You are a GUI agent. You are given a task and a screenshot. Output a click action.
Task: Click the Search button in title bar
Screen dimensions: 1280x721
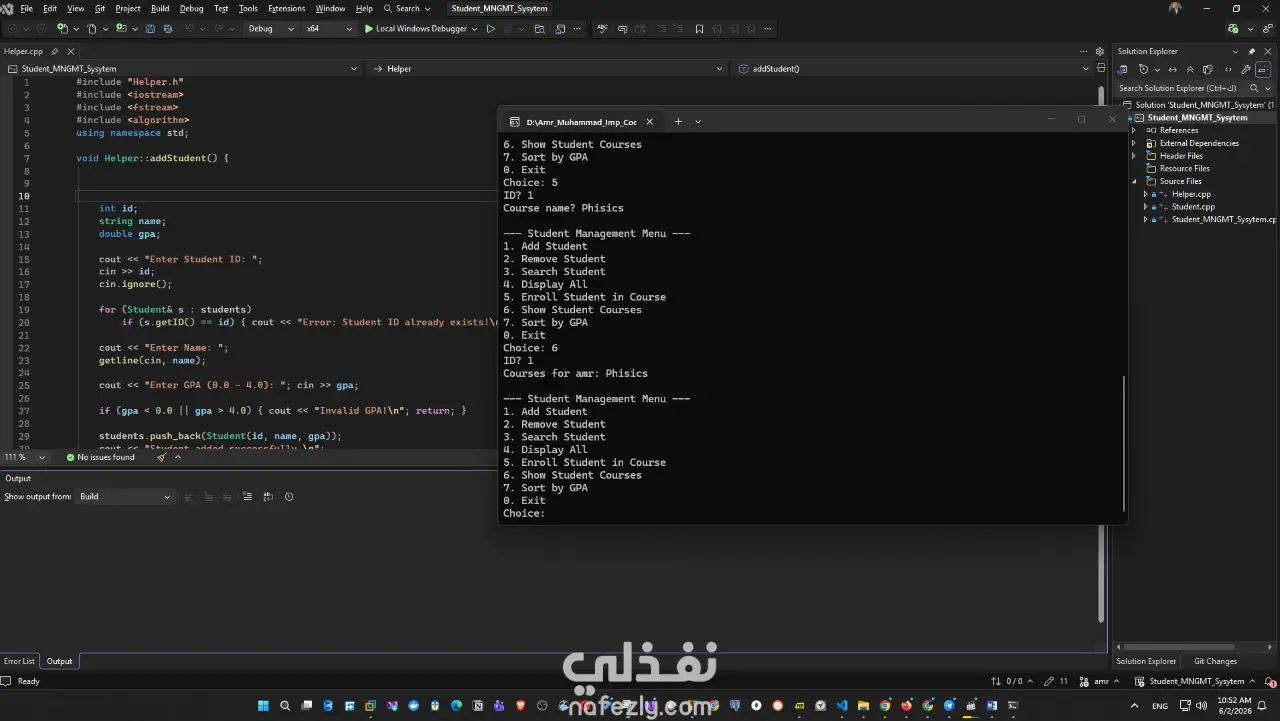point(408,8)
